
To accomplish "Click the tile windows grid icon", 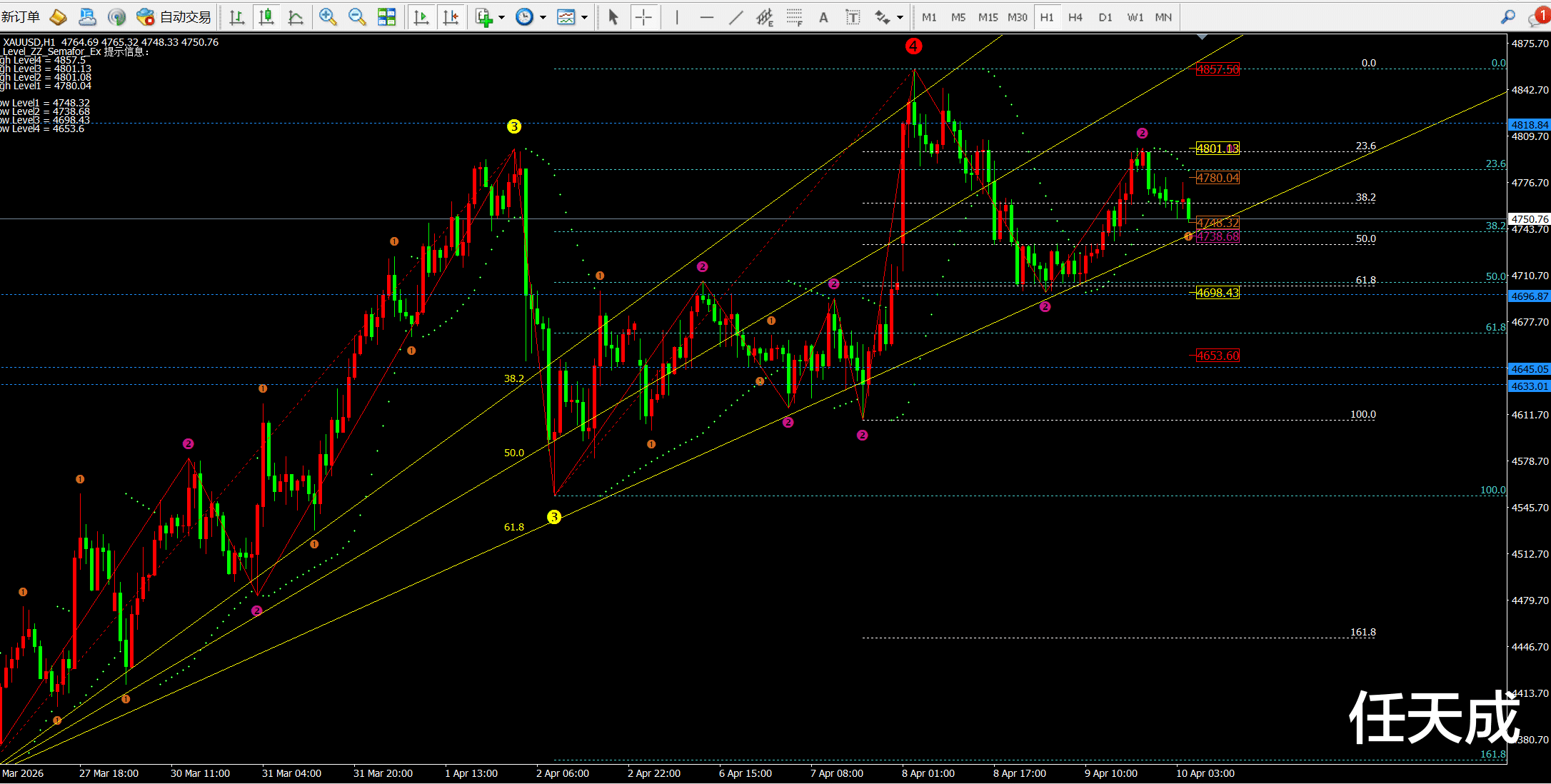I will pos(386,17).
